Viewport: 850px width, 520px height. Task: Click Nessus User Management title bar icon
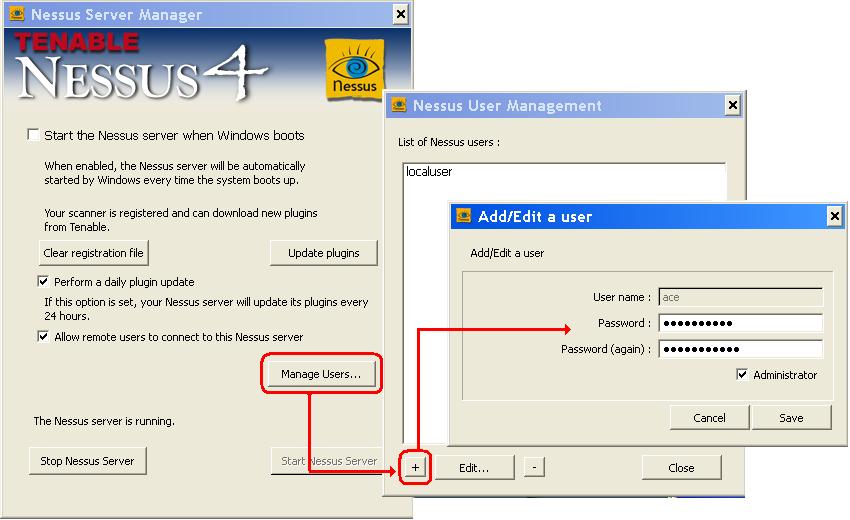pyautogui.click(x=398, y=105)
